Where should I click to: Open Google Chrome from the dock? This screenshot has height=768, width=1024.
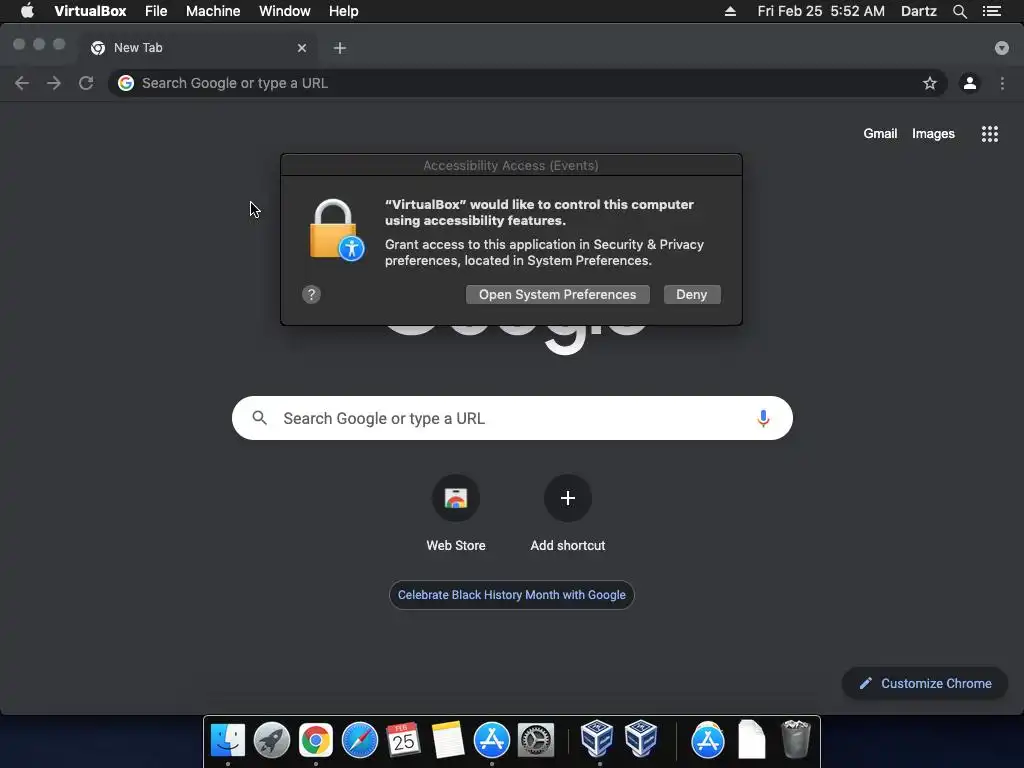[315, 740]
